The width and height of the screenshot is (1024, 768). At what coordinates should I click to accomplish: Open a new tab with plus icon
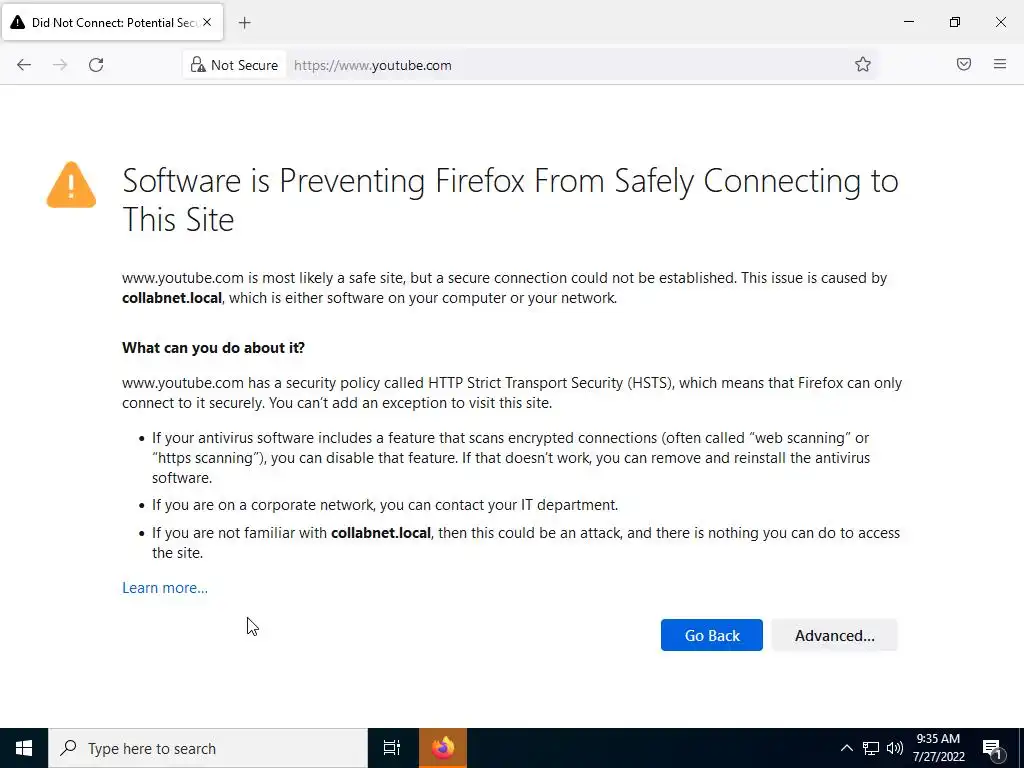coord(245,22)
